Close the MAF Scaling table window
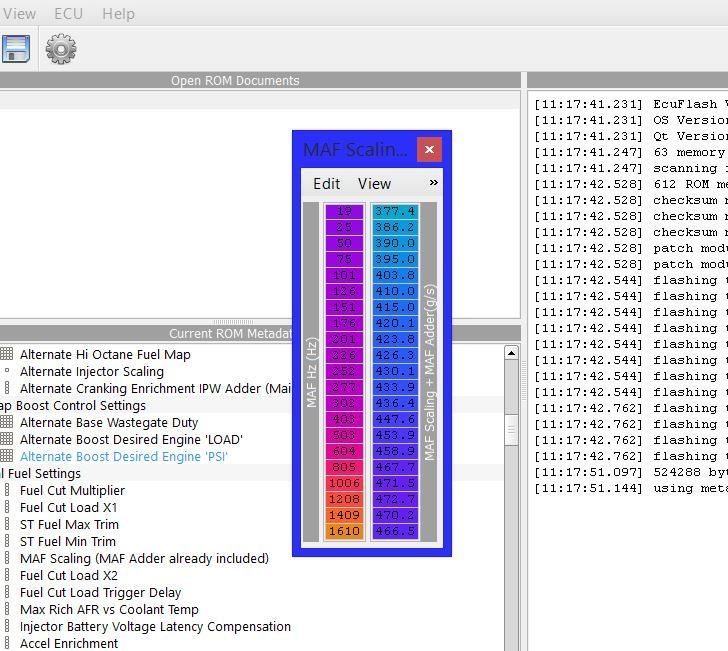The image size is (728, 651). point(429,149)
